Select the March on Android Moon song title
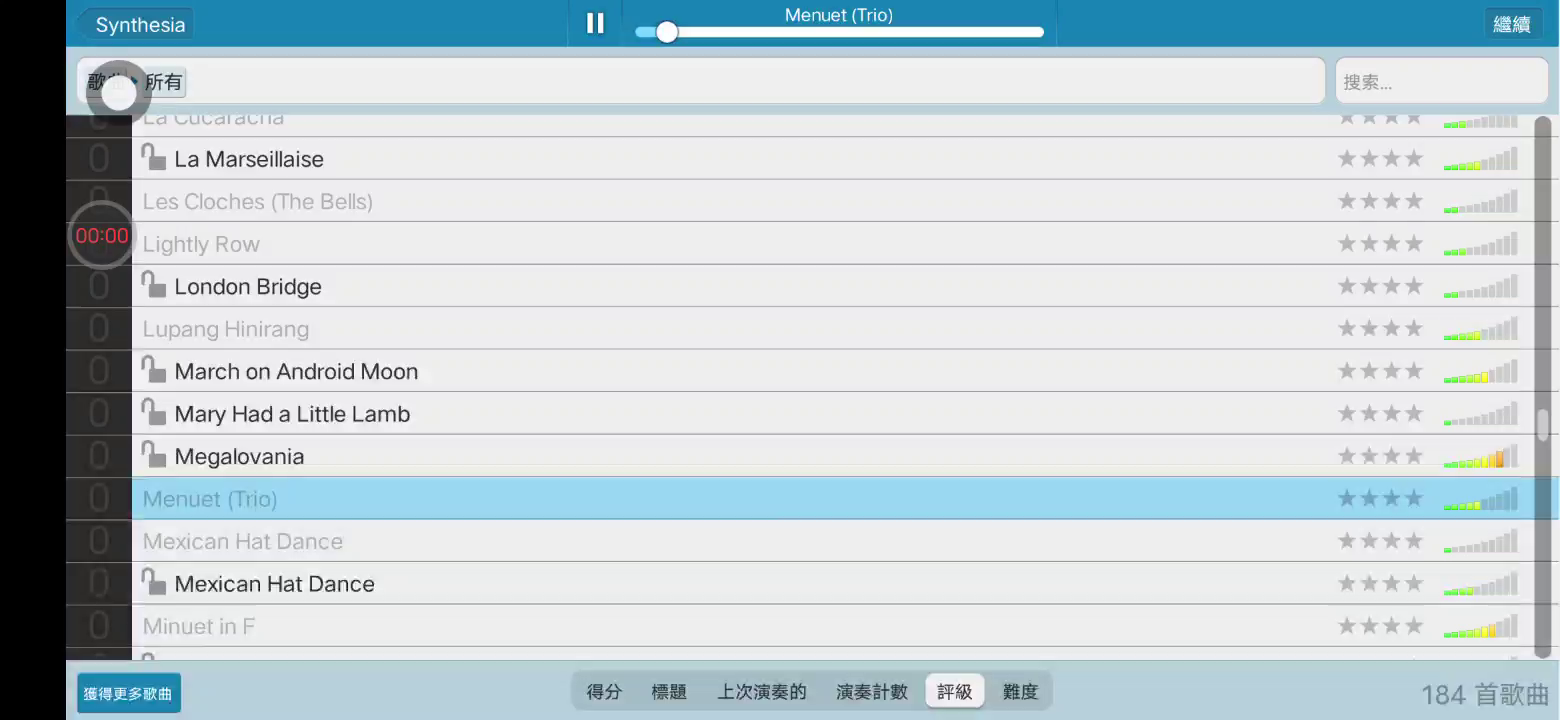Viewport: 1560px width, 720px height. 296,372
